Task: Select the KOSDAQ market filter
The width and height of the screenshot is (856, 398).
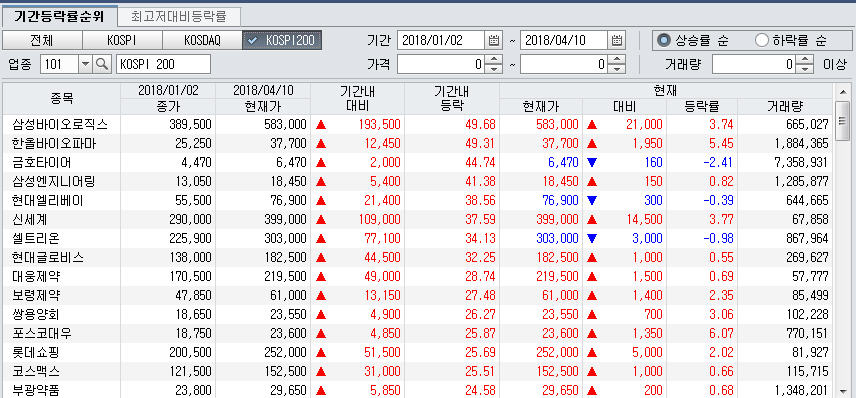Action: click(x=202, y=40)
